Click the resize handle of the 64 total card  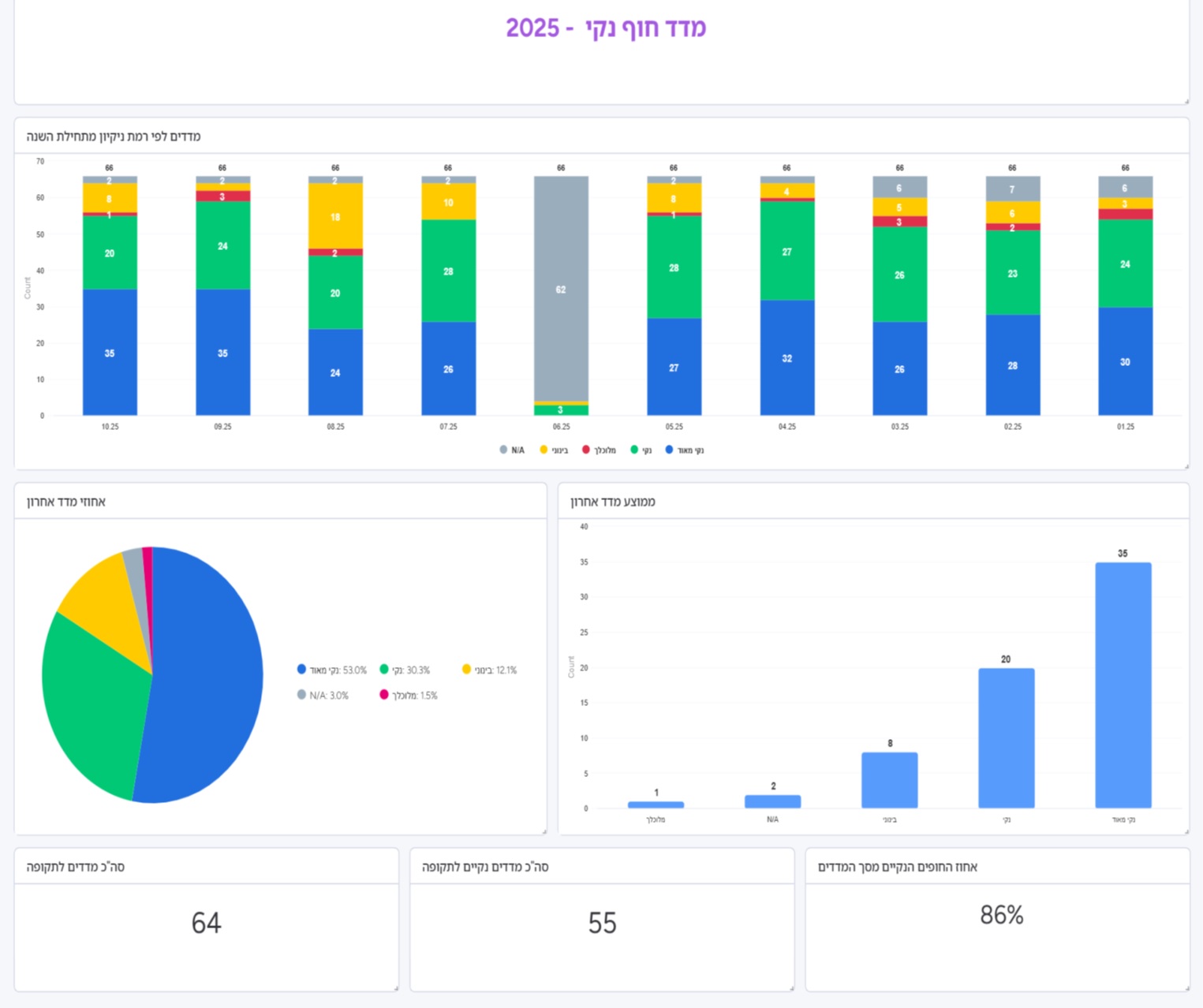[396, 987]
